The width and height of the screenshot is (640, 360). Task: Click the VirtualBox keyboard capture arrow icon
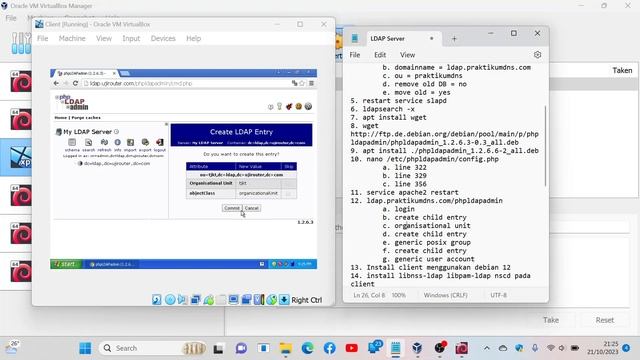tap(284, 300)
